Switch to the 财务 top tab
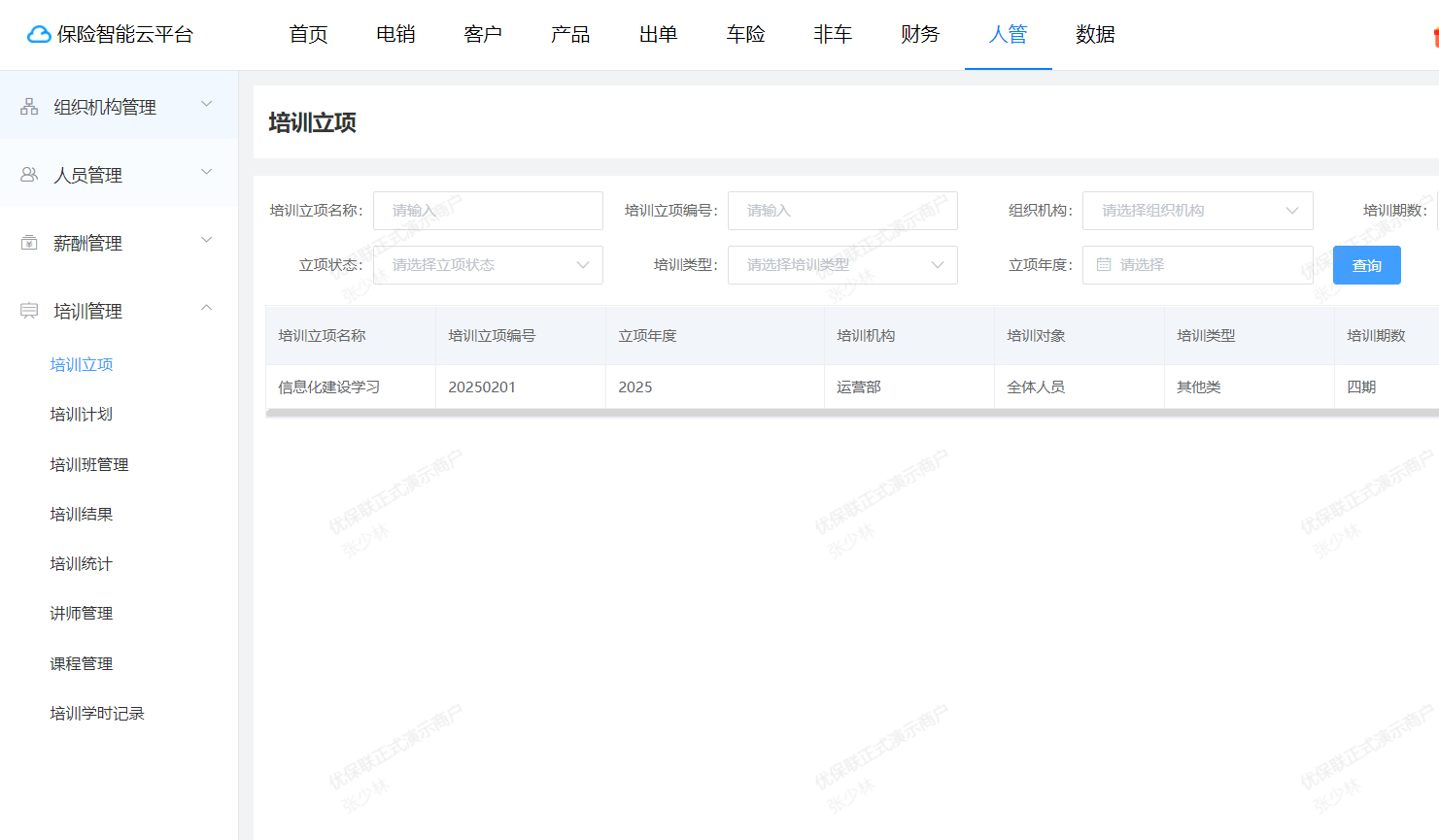This screenshot has height=840, width=1439. [921, 34]
